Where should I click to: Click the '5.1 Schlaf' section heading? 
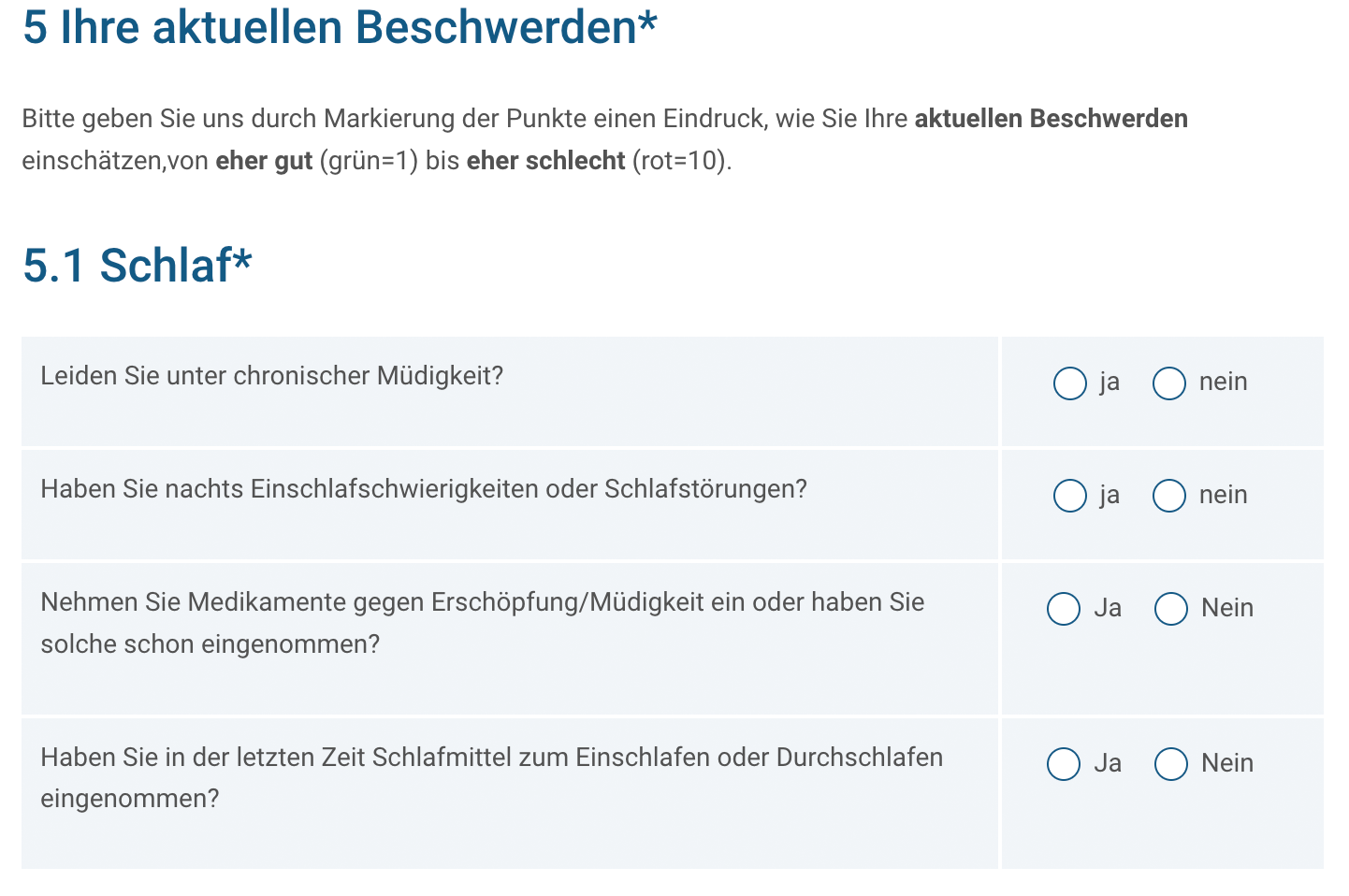(138, 266)
